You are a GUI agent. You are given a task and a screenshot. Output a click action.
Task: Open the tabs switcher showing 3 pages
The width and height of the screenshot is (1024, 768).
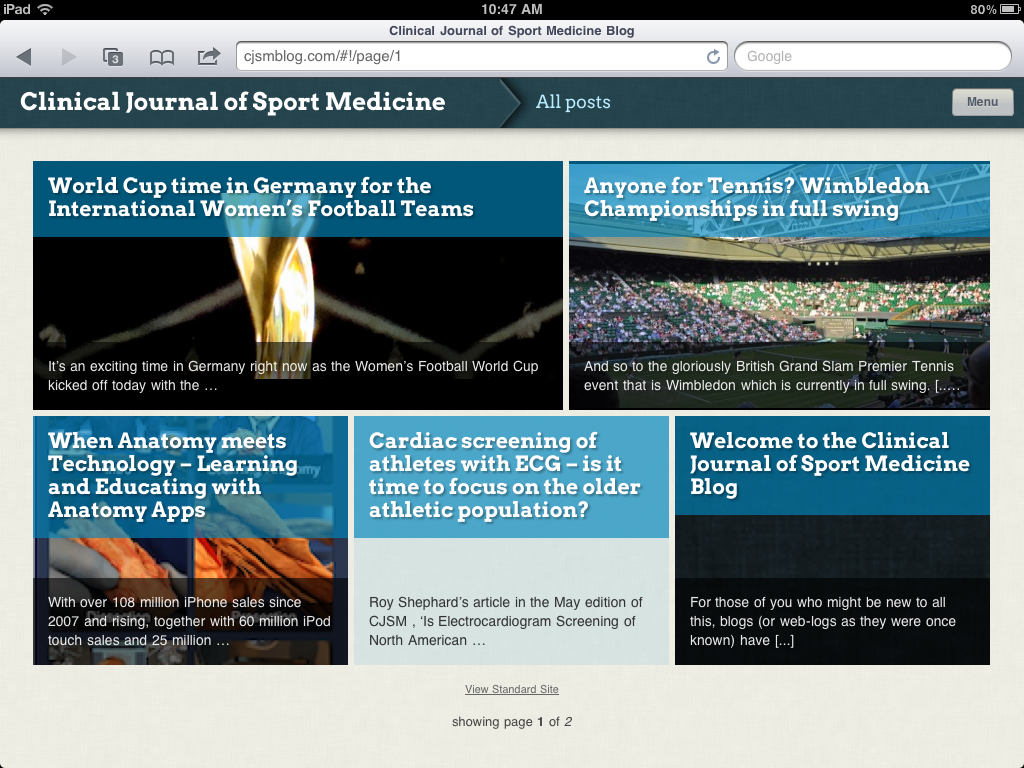113,57
